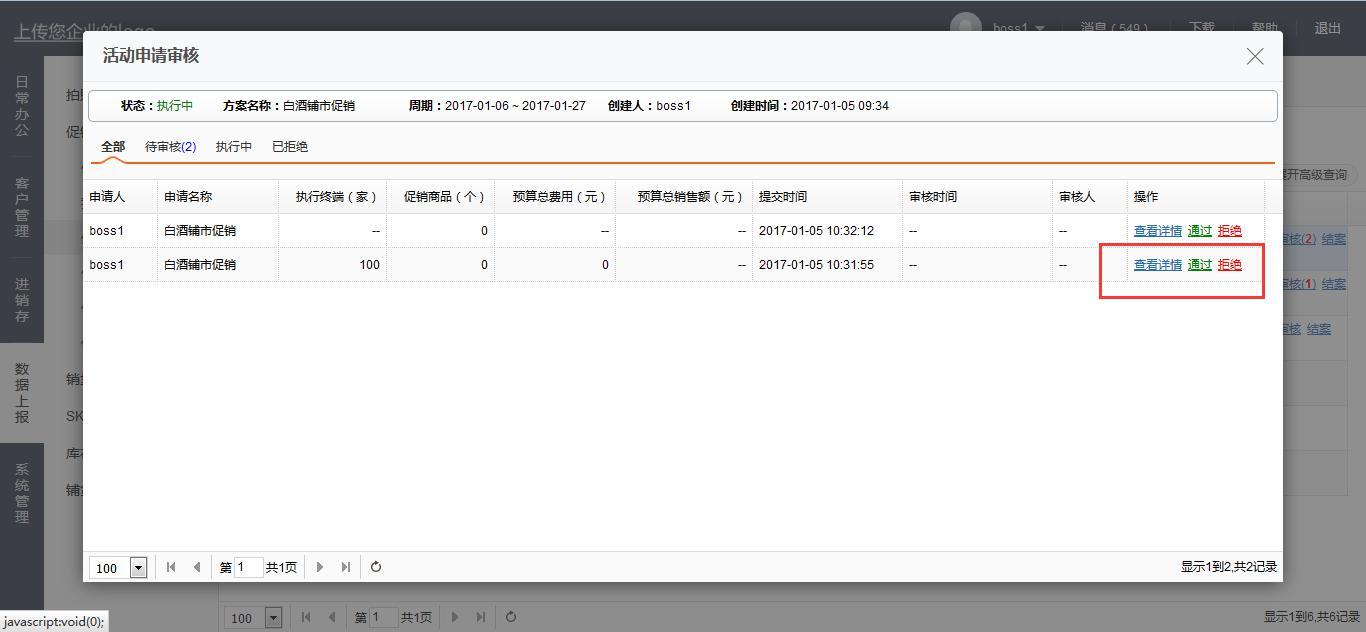Close the 活动申请审核 dialog
Image resolution: width=1366 pixels, height=632 pixels.
(x=1255, y=57)
